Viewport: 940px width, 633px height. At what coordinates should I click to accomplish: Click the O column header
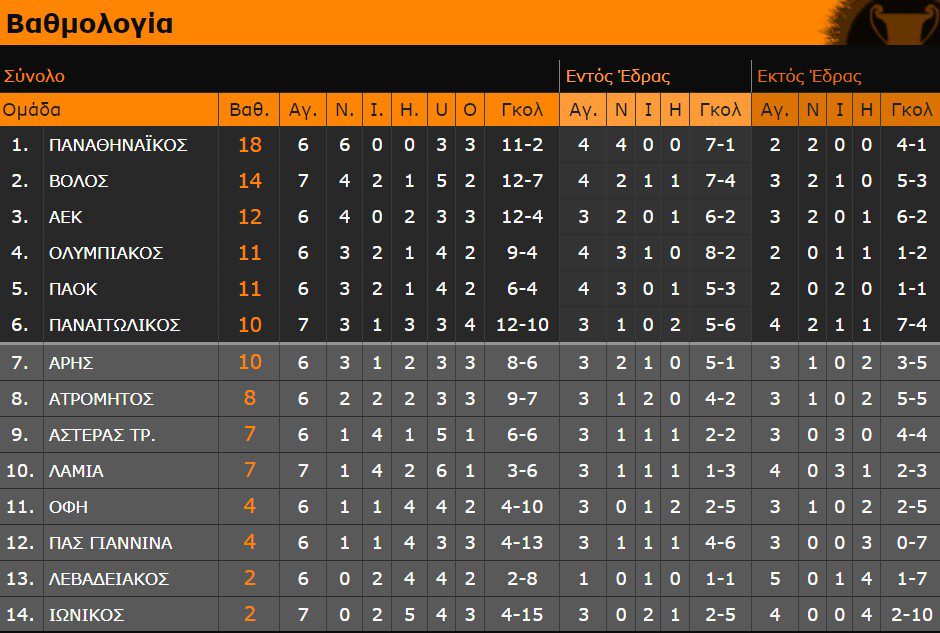(470, 110)
